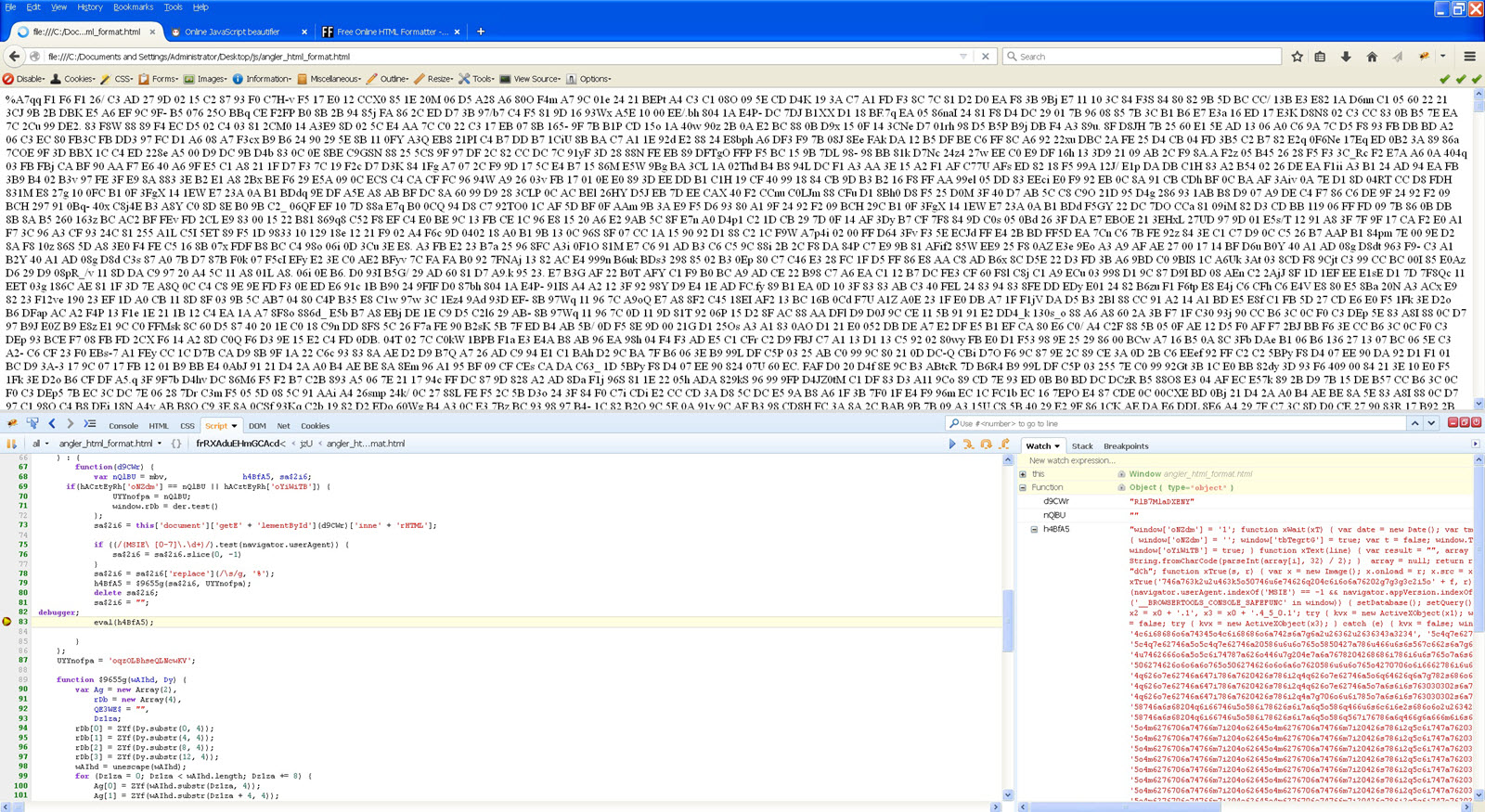Toggle the pretty print braces button

(x=176, y=444)
